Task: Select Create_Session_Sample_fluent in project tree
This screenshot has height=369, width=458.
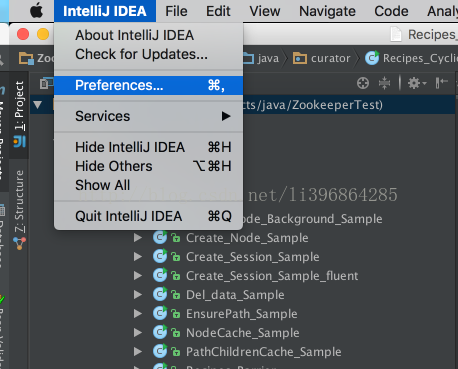Action: (272, 276)
